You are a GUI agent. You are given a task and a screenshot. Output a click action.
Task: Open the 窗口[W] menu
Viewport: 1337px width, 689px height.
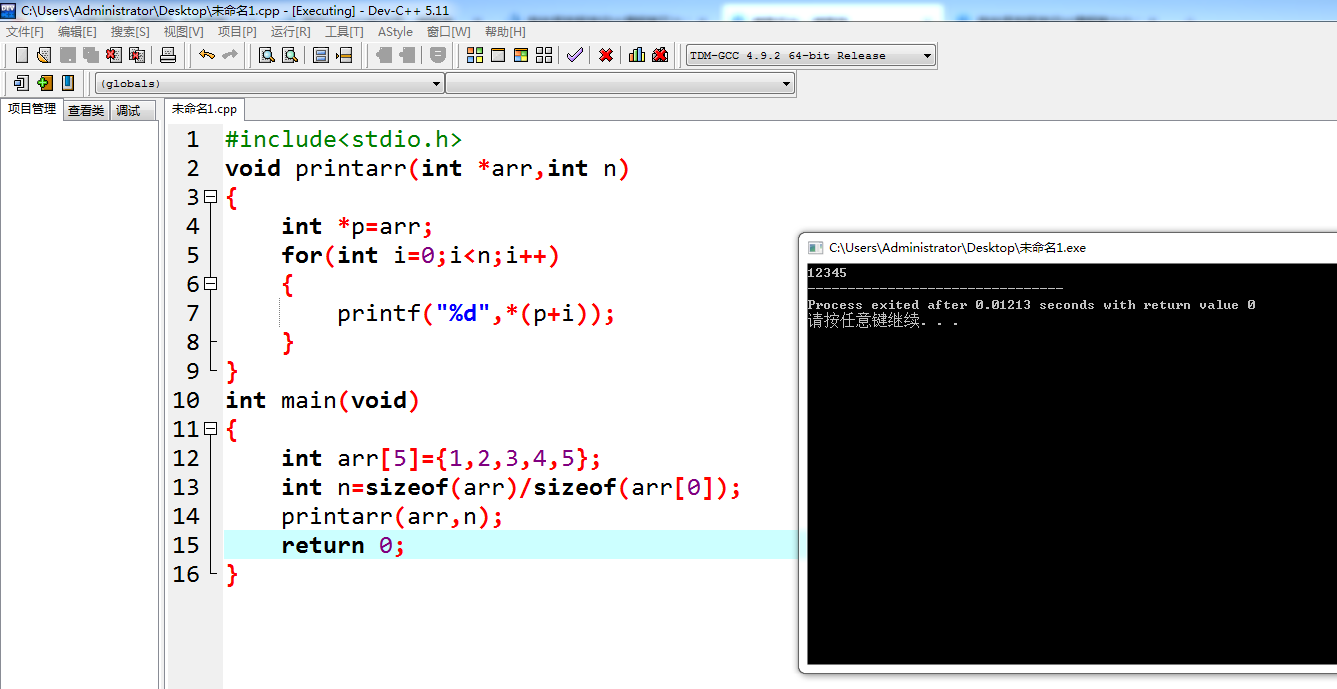[x=448, y=32]
